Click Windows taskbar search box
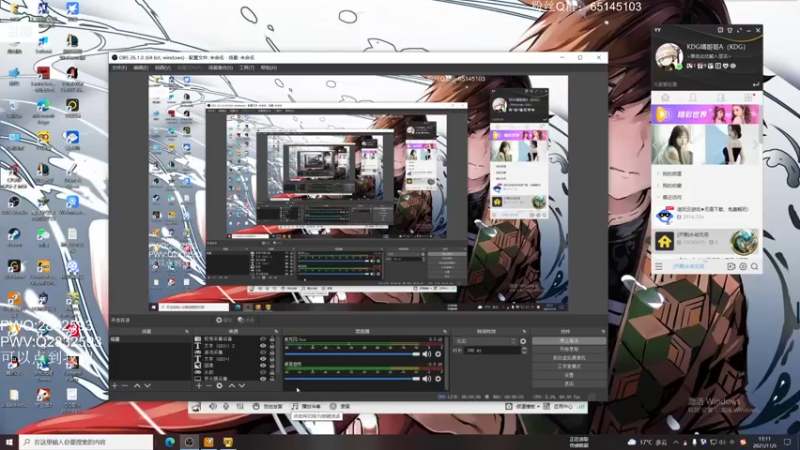The width and height of the screenshot is (800, 450). click(86, 442)
